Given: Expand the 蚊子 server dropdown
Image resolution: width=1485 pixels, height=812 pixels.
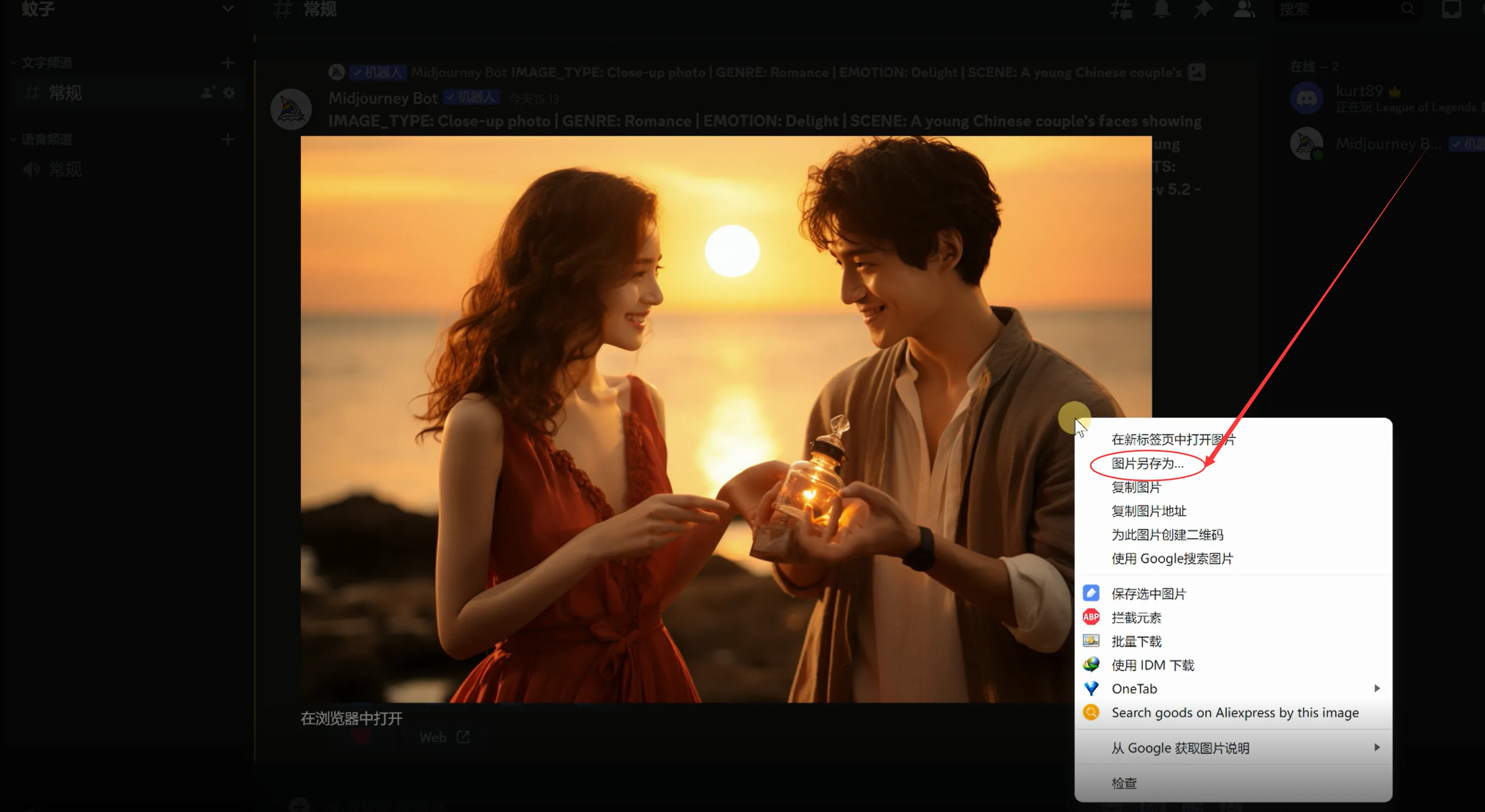Looking at the screenshot, I should point(227,9).
